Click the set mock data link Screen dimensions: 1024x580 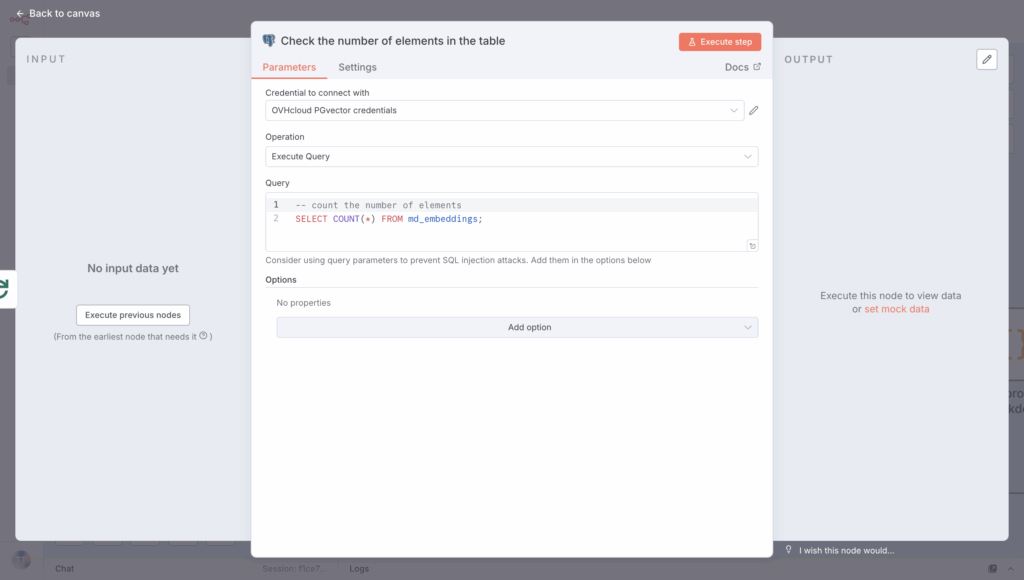pyautogui.click(x=897, y=309)
